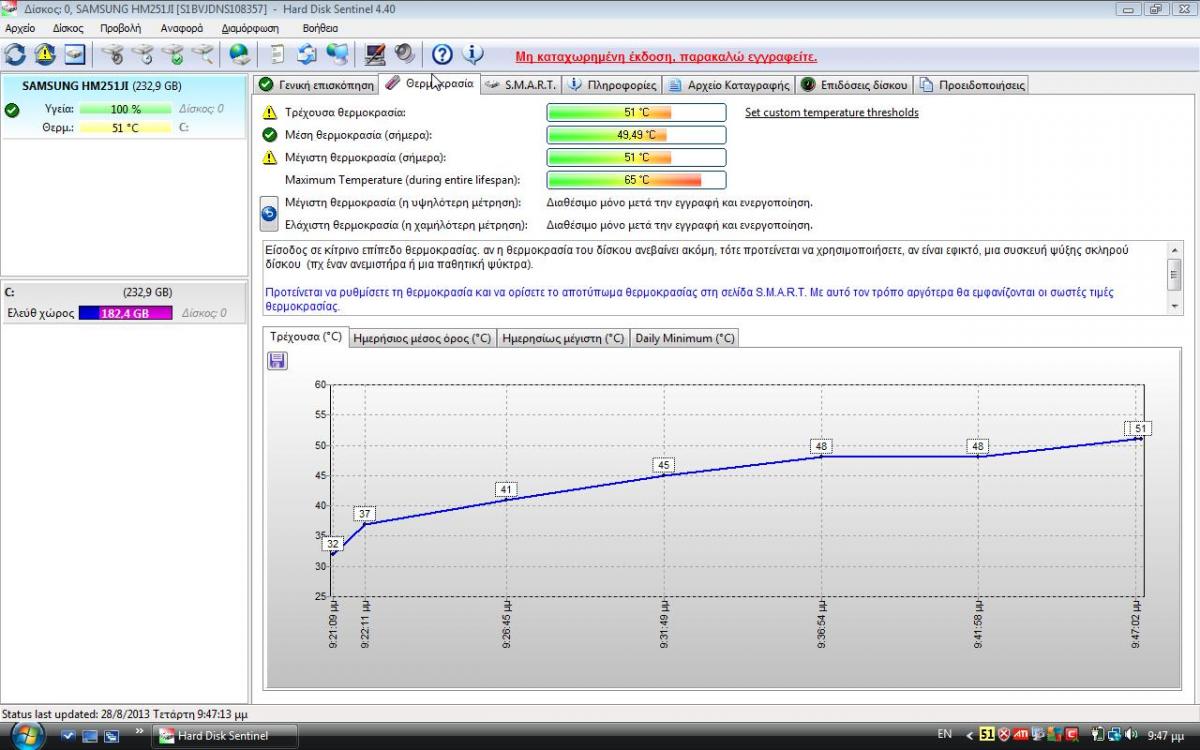
Task: Click the red ATI tray icon
Action: [x=1021, y=735]
